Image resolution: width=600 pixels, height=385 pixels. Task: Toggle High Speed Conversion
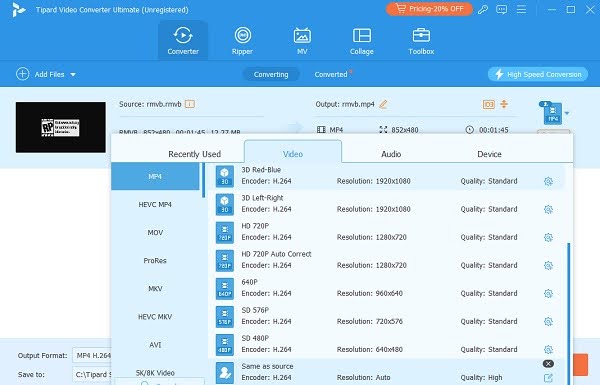tap(538, 74)
